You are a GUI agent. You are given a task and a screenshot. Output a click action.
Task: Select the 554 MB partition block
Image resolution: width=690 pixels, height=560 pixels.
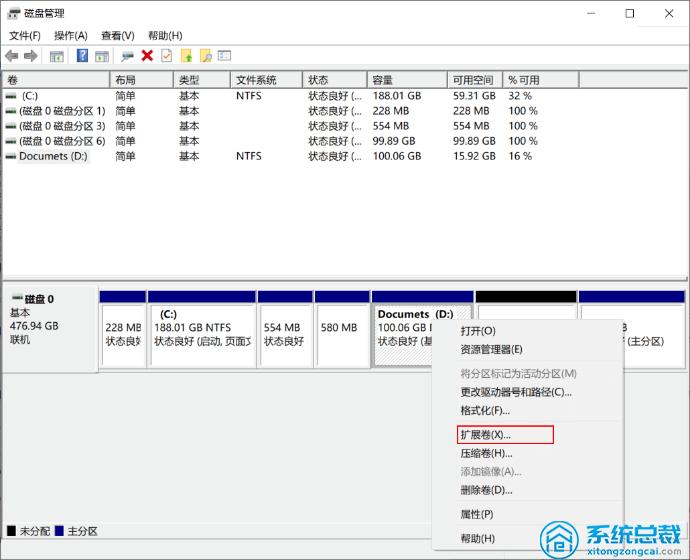click(x=286, y=329)
